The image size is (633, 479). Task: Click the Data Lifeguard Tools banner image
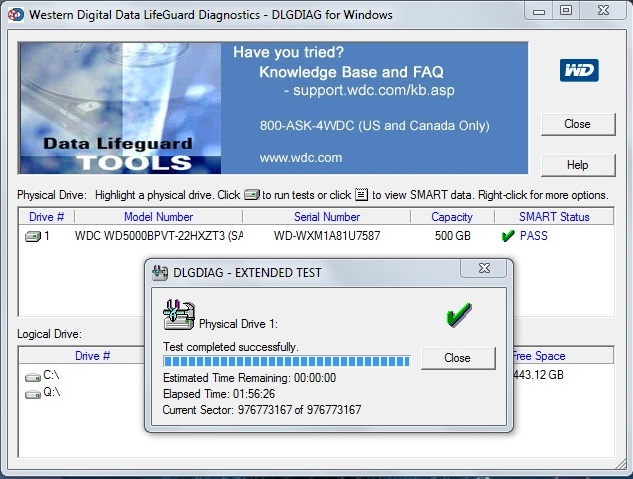click(x=120, y=108)
